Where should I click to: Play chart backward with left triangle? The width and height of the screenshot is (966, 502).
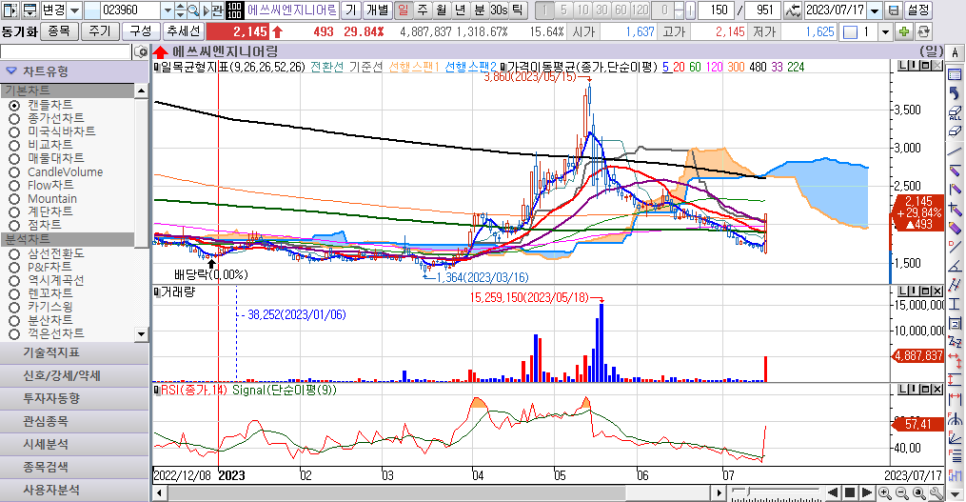(833, 493)
